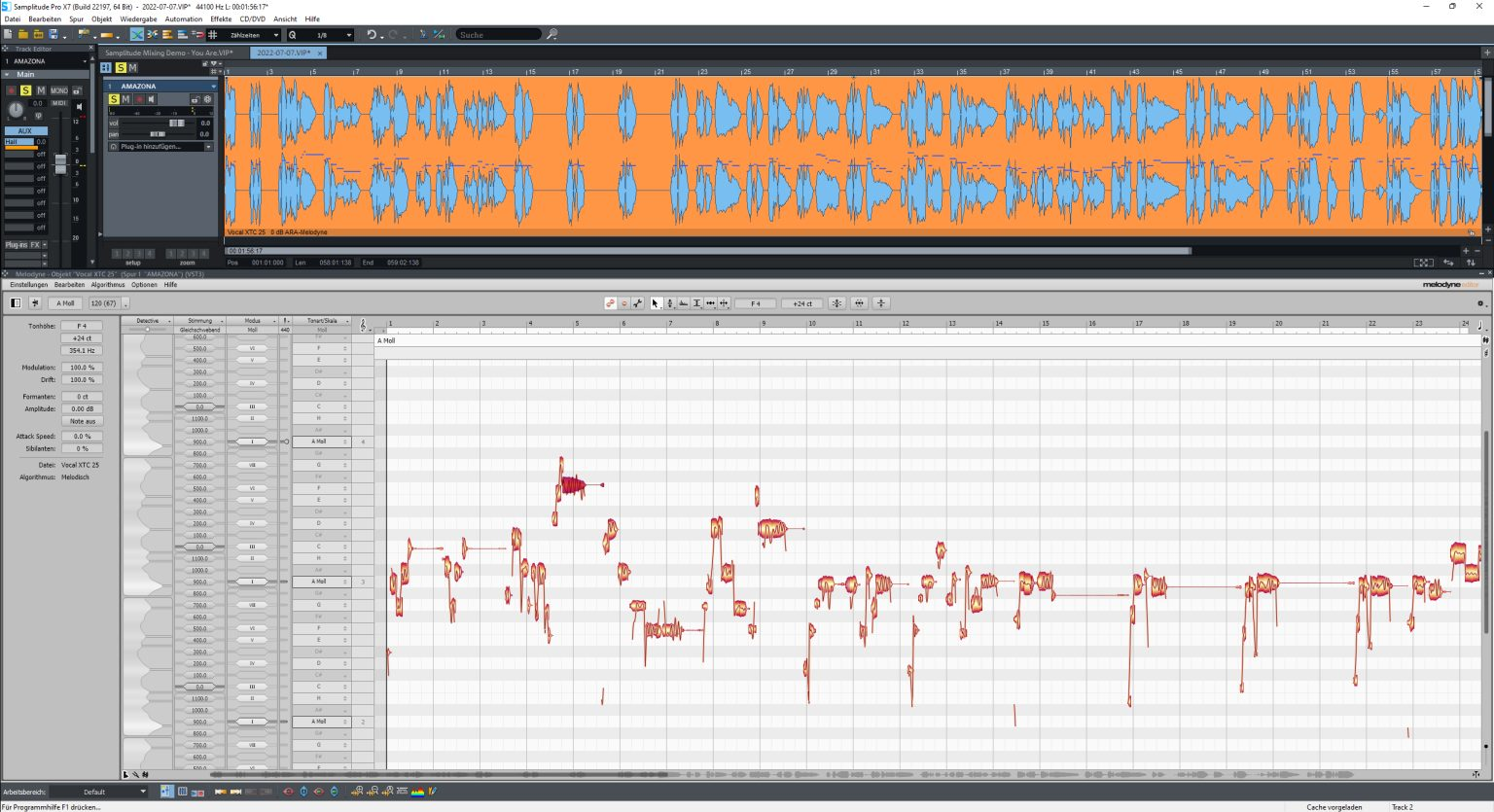
Task: Expand Plug-in hinzufügen dropdown
Action: point(208,147)
